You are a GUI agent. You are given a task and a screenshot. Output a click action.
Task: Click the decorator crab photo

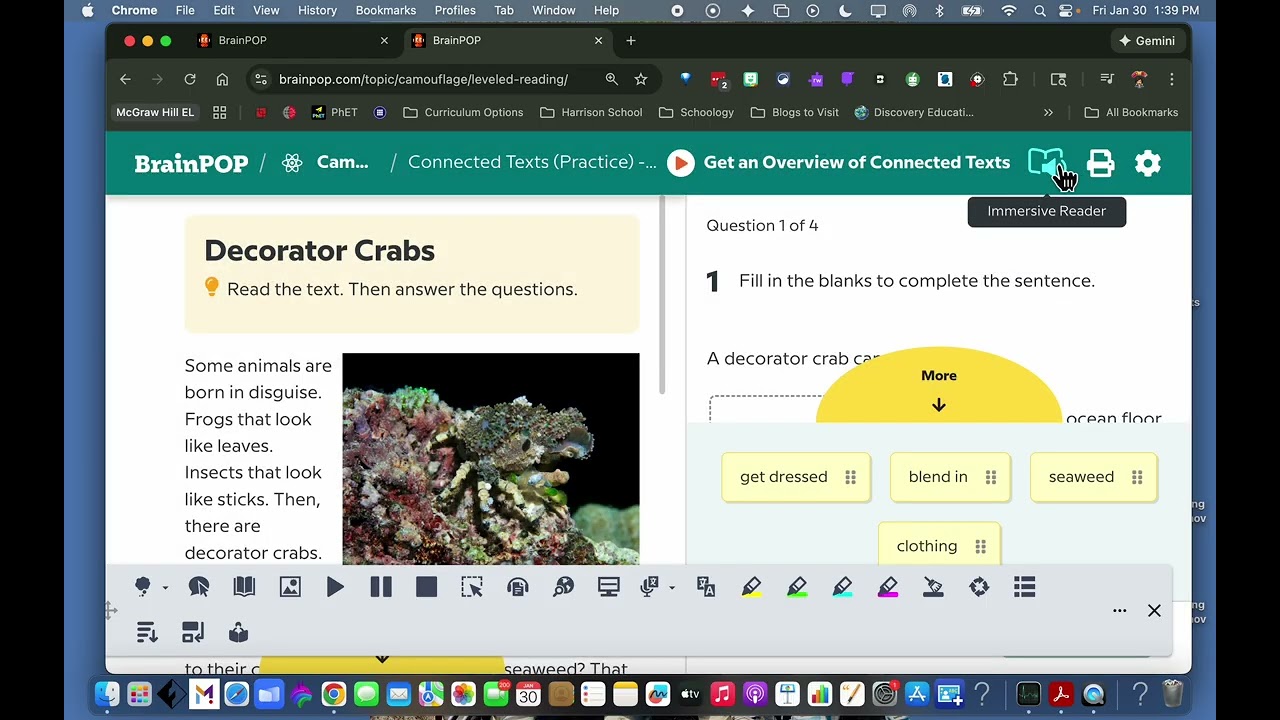pyautogui.click(x=491, y=459)
